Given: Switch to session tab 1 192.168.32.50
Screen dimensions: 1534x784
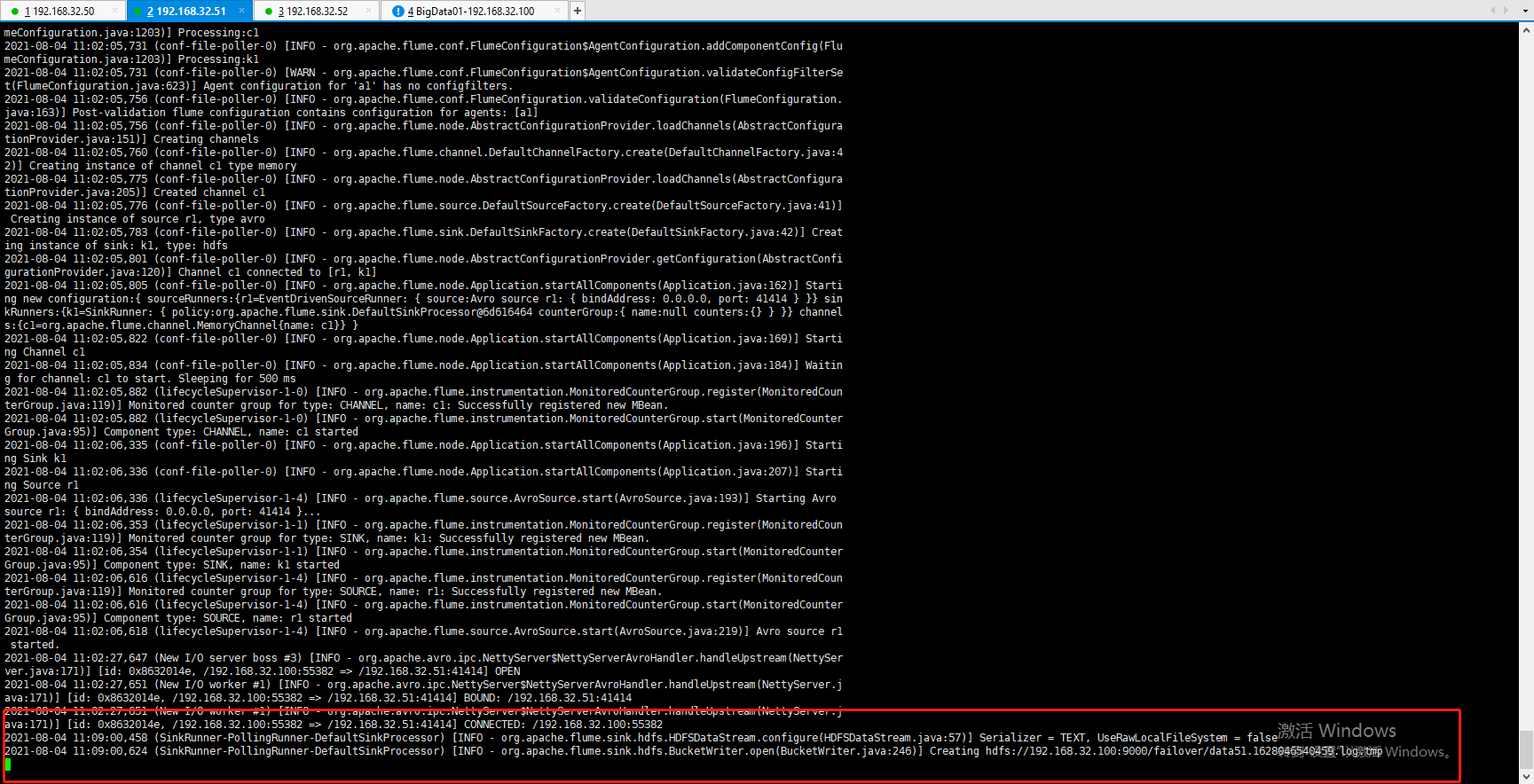Looking at the screenshot, I should point(62,11).
